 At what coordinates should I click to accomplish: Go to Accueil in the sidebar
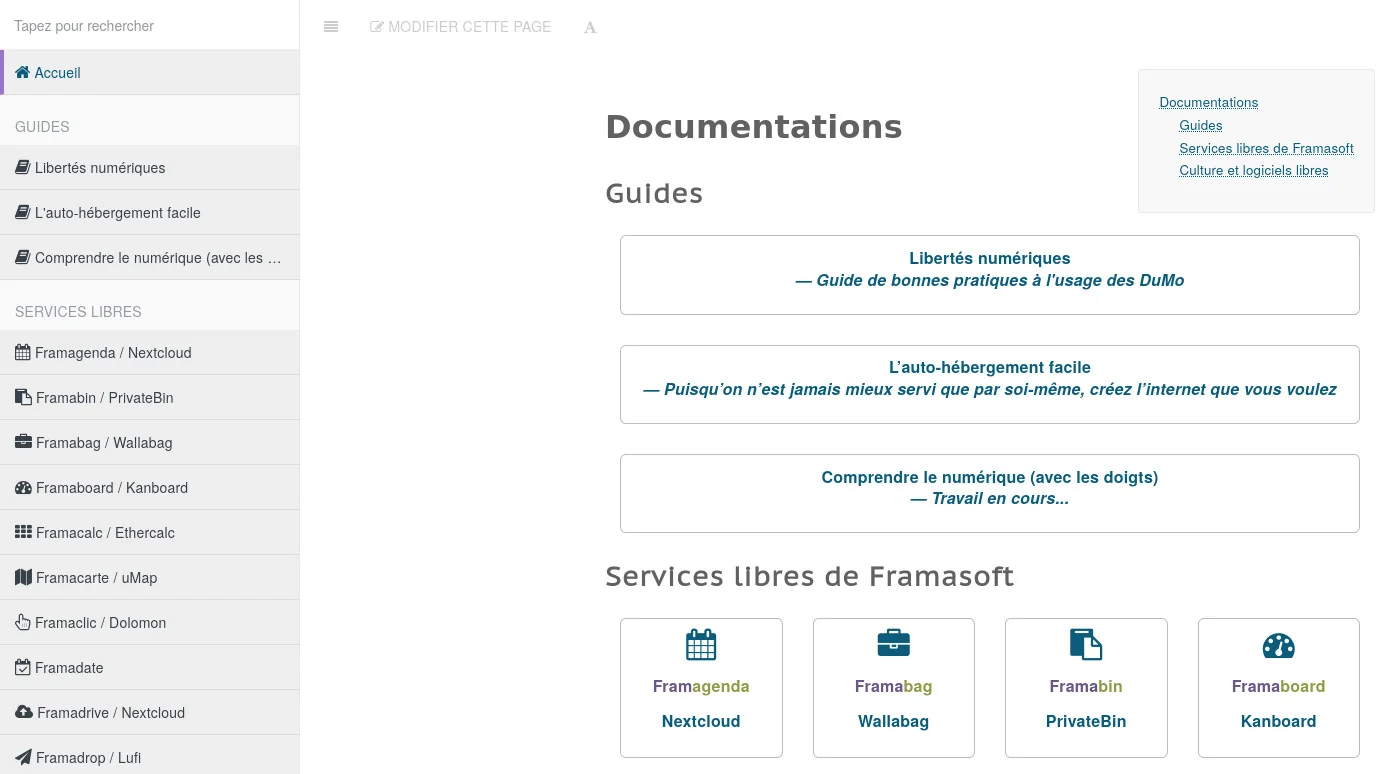coord(150,73)
